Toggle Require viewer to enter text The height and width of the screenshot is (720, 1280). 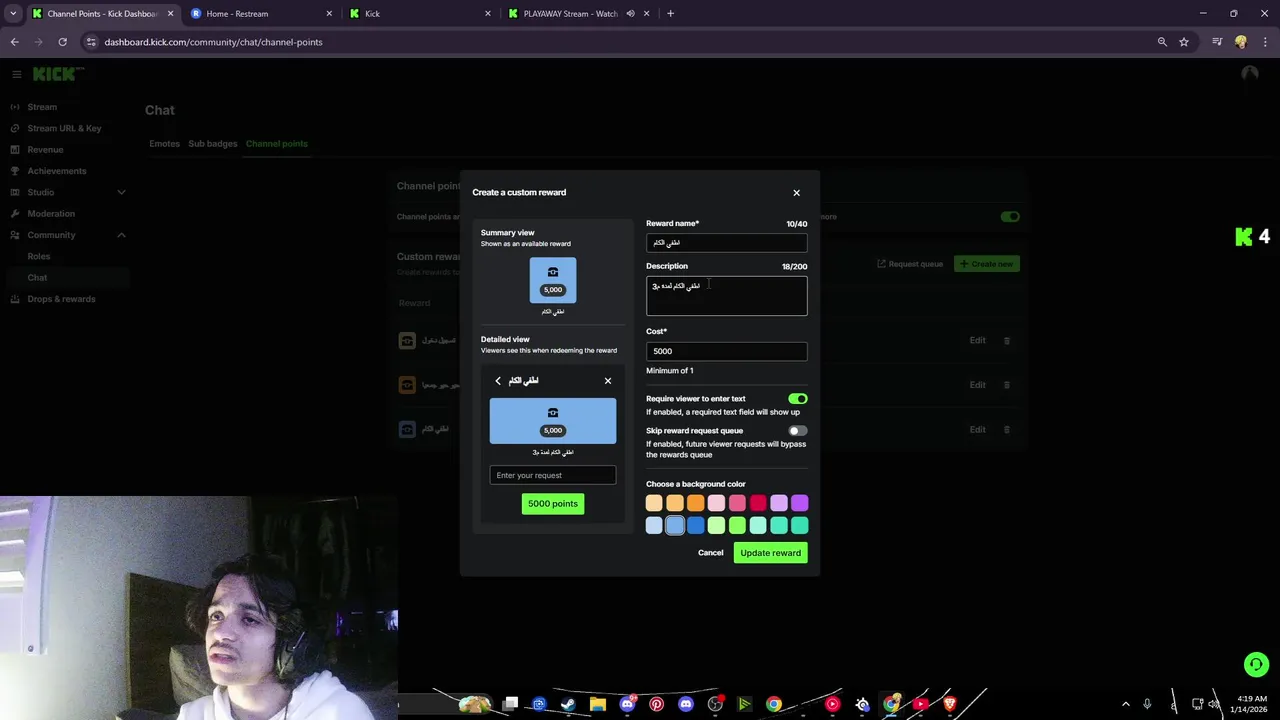coord(797,399)
